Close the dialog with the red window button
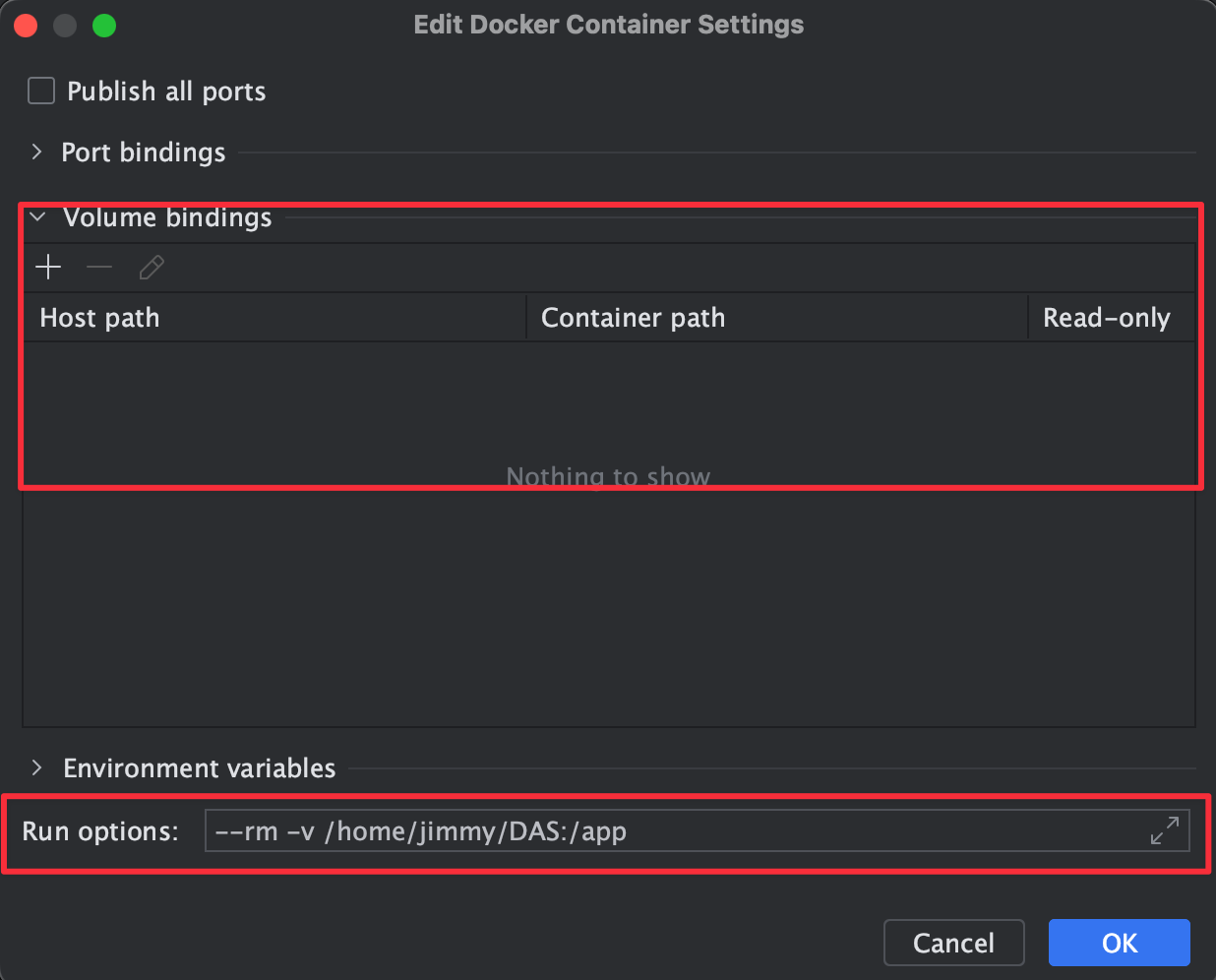 27,26
